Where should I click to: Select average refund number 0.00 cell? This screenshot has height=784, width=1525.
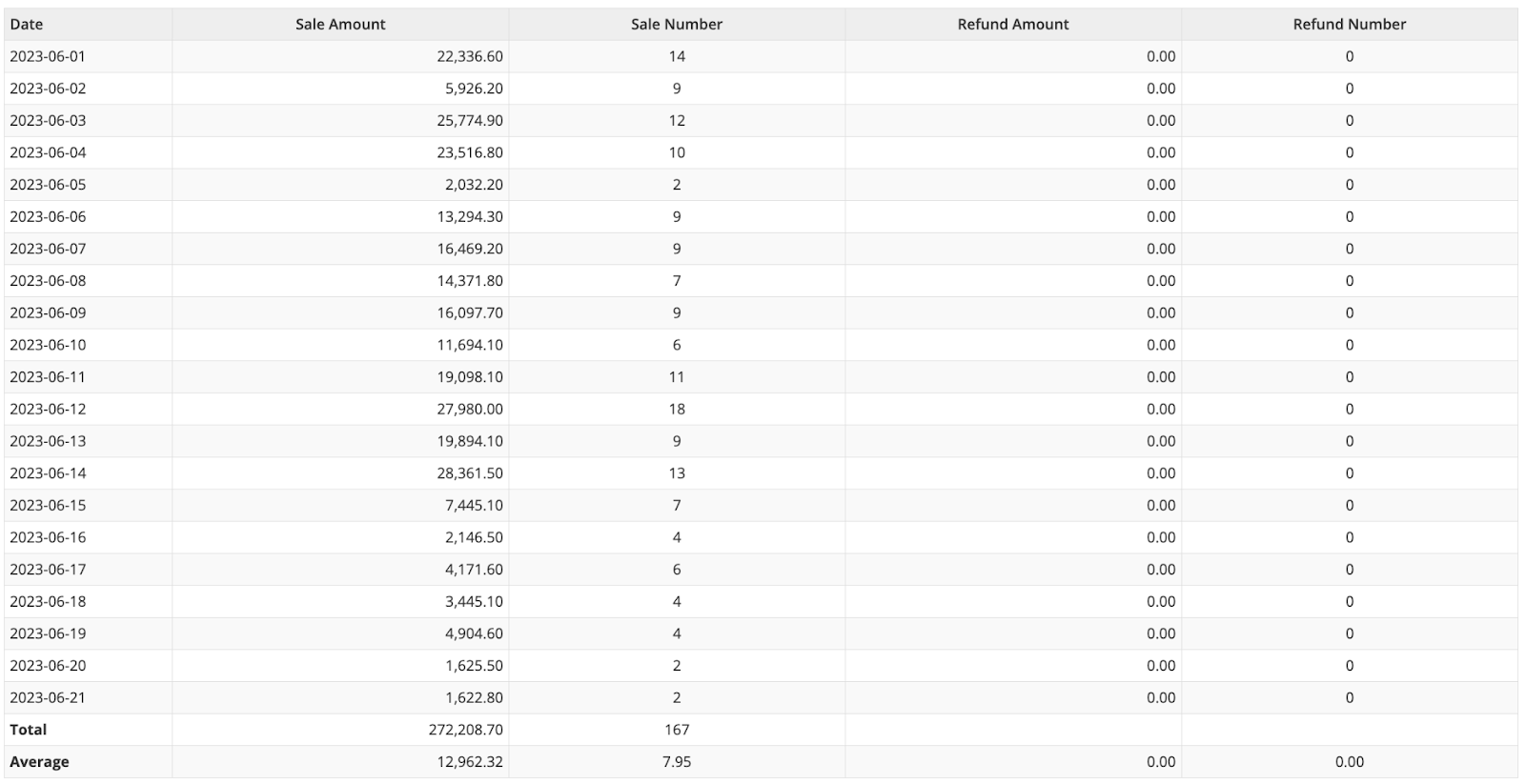pyautogui.click(x=1349, y=762)
